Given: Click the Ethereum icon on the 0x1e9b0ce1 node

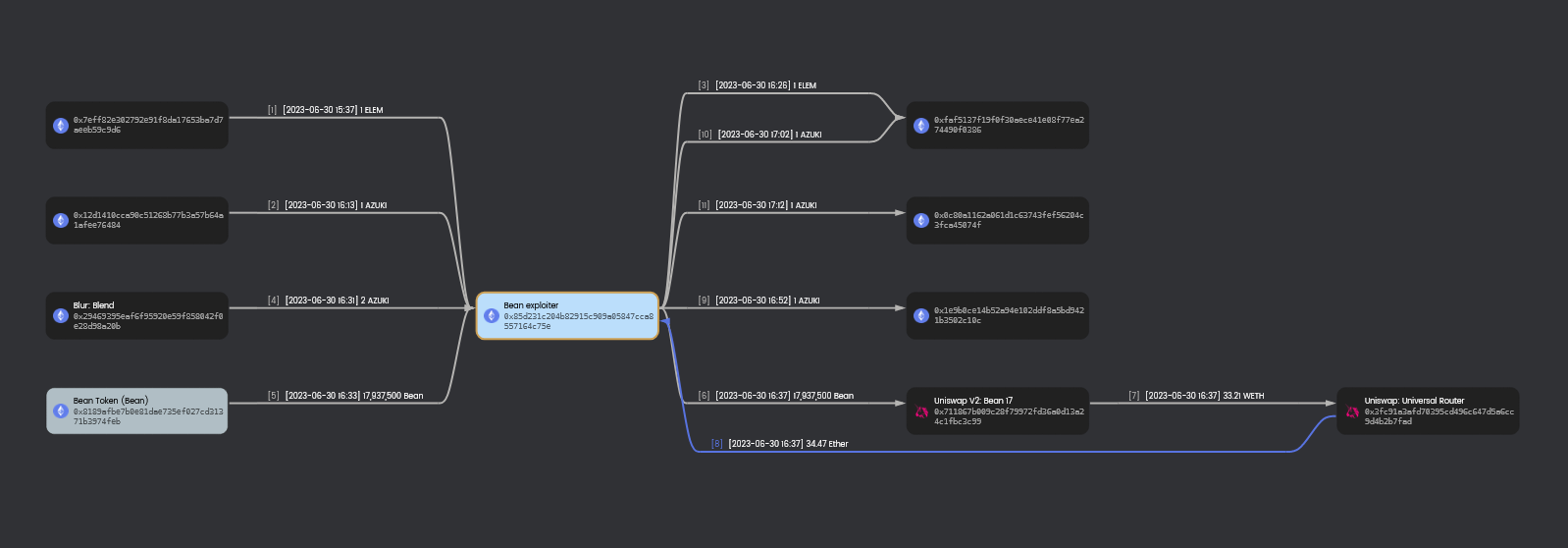Looking at the screenshot, I should click(921, 315).
